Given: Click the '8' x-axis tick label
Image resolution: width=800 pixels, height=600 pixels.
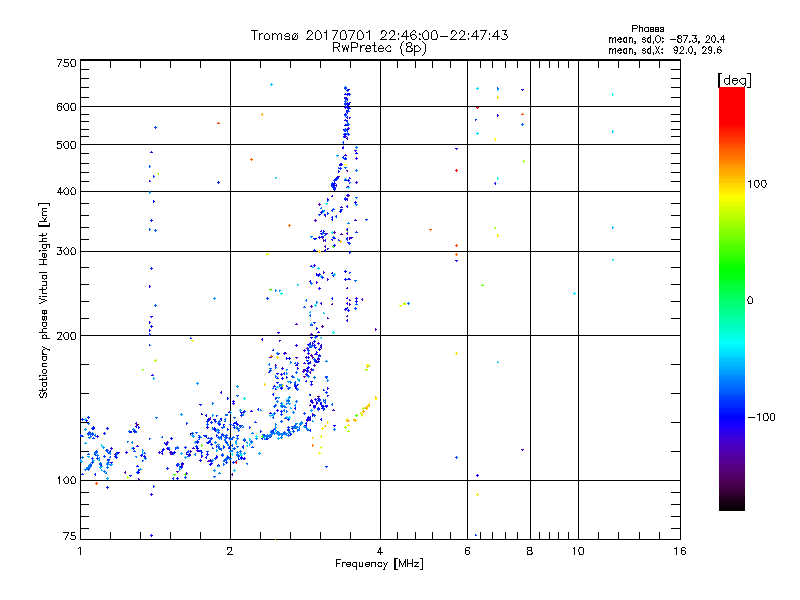Looking at the screenshot, I should (530, 551).
